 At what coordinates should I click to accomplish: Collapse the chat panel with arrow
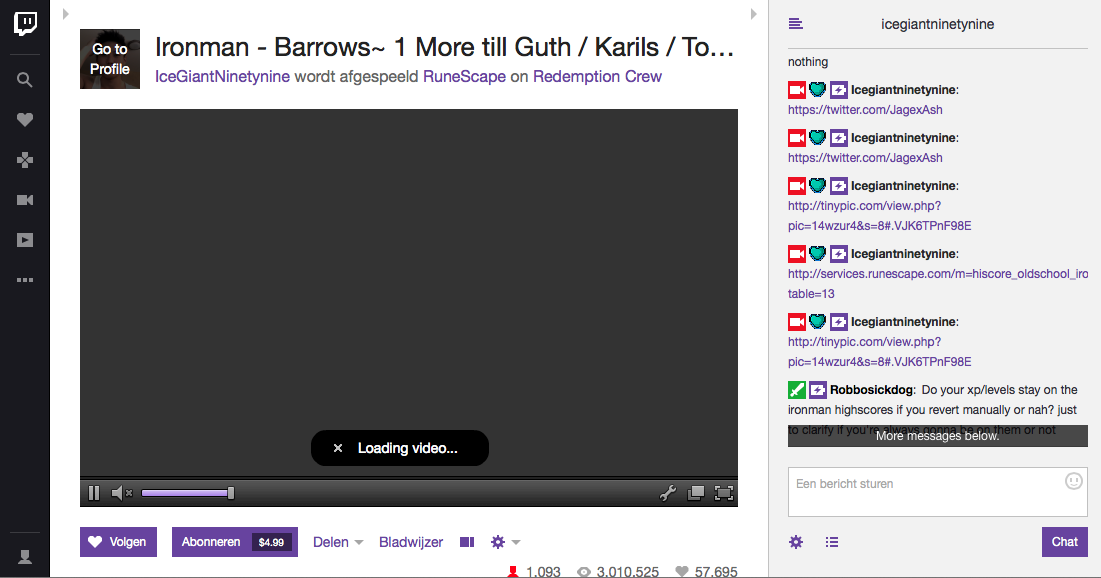coord(753,14)
